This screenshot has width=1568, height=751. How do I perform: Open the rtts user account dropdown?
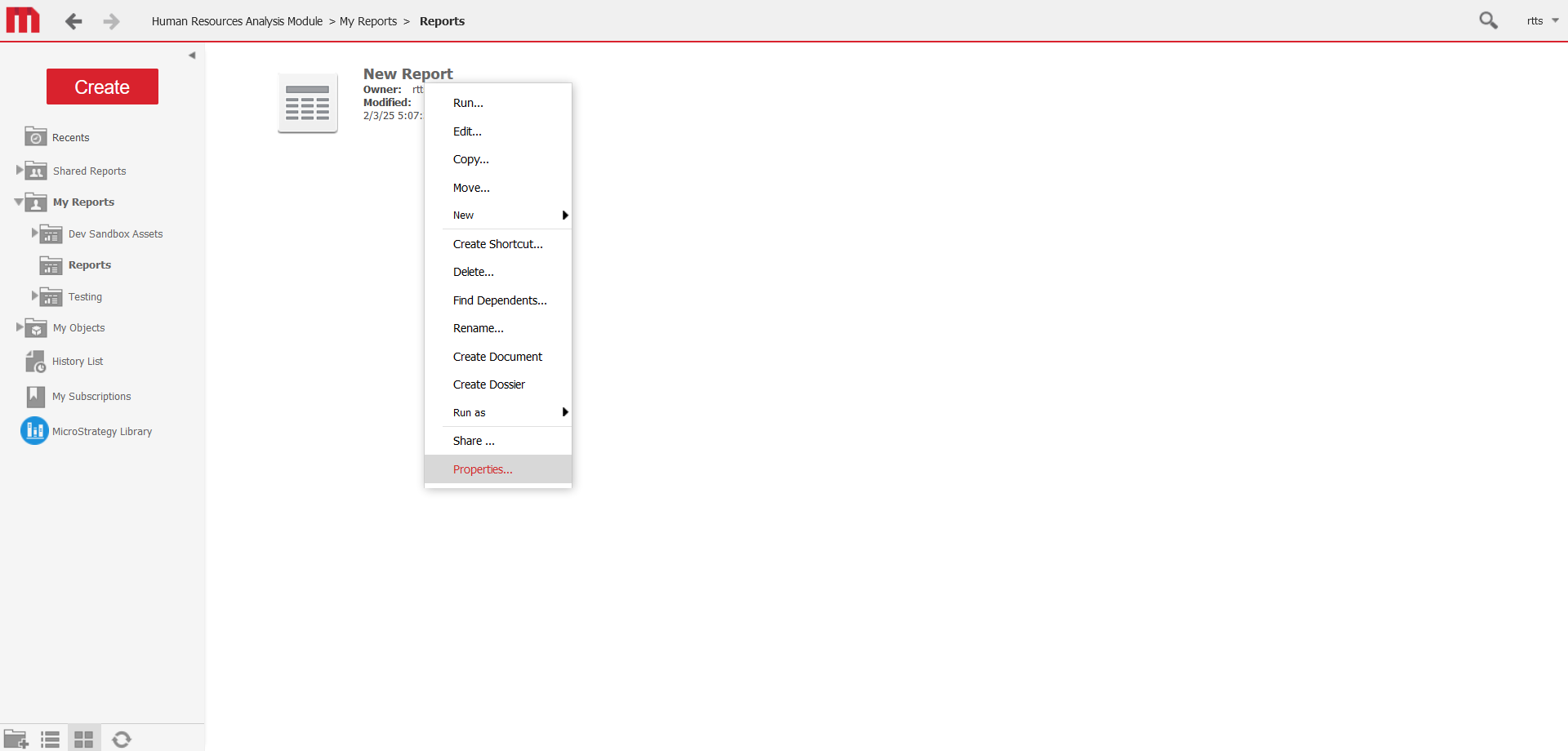tap(1542, 20)
